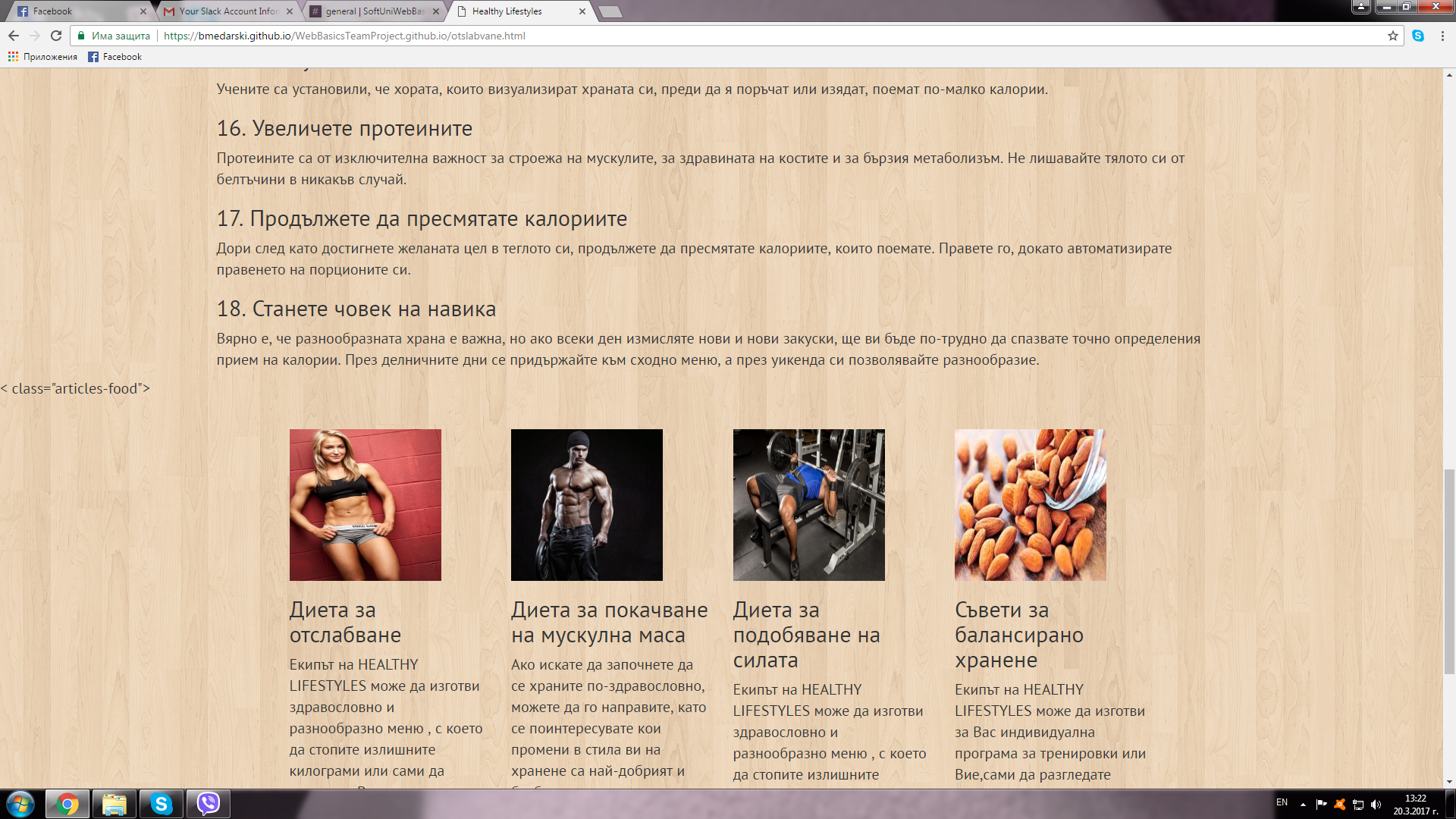
Task: Open the Skype extension icon in toolbar
Action: pyautogui.click(x=1418, y=36)
